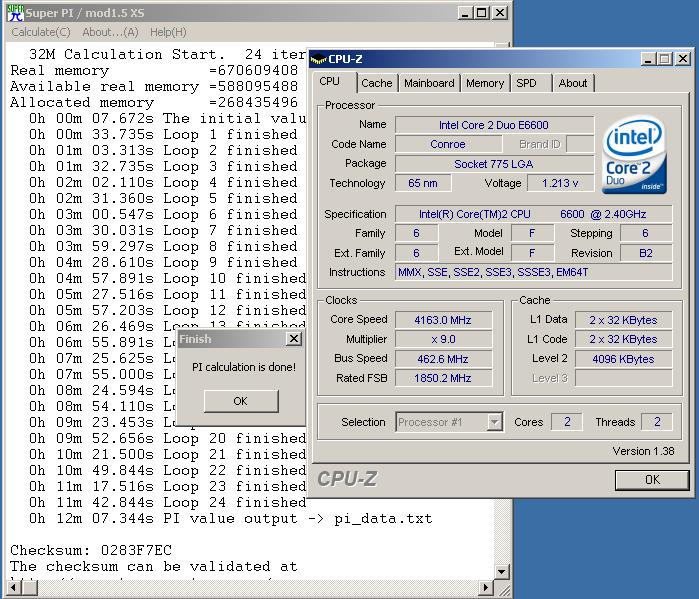Image resolution: width=699 pixels, height=599 pixels.
Task: Minimize the Super PI window
Action: coord(465,13)
